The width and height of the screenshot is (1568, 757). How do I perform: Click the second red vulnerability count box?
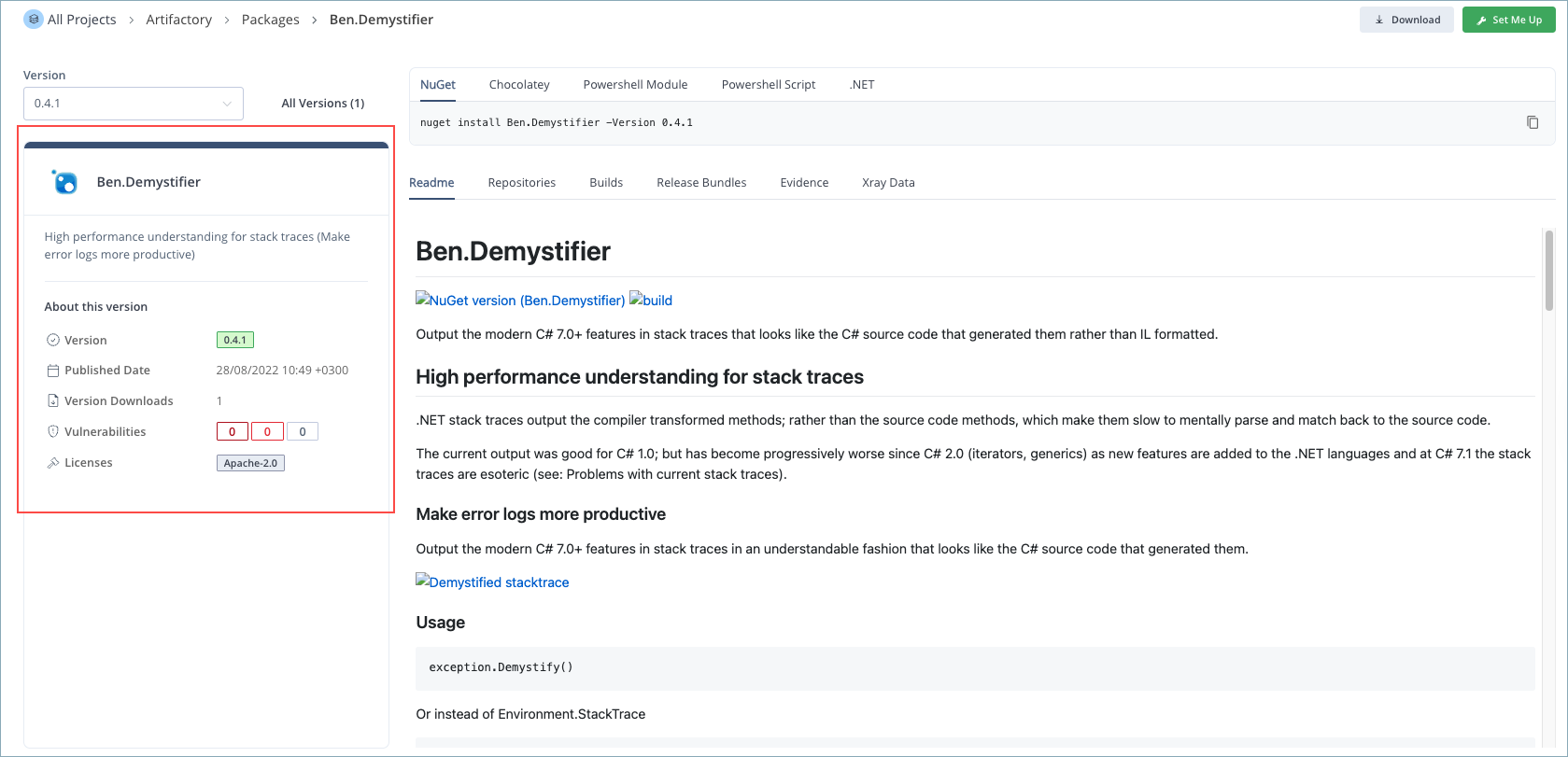pyautogui.click(x=267, y=431)
